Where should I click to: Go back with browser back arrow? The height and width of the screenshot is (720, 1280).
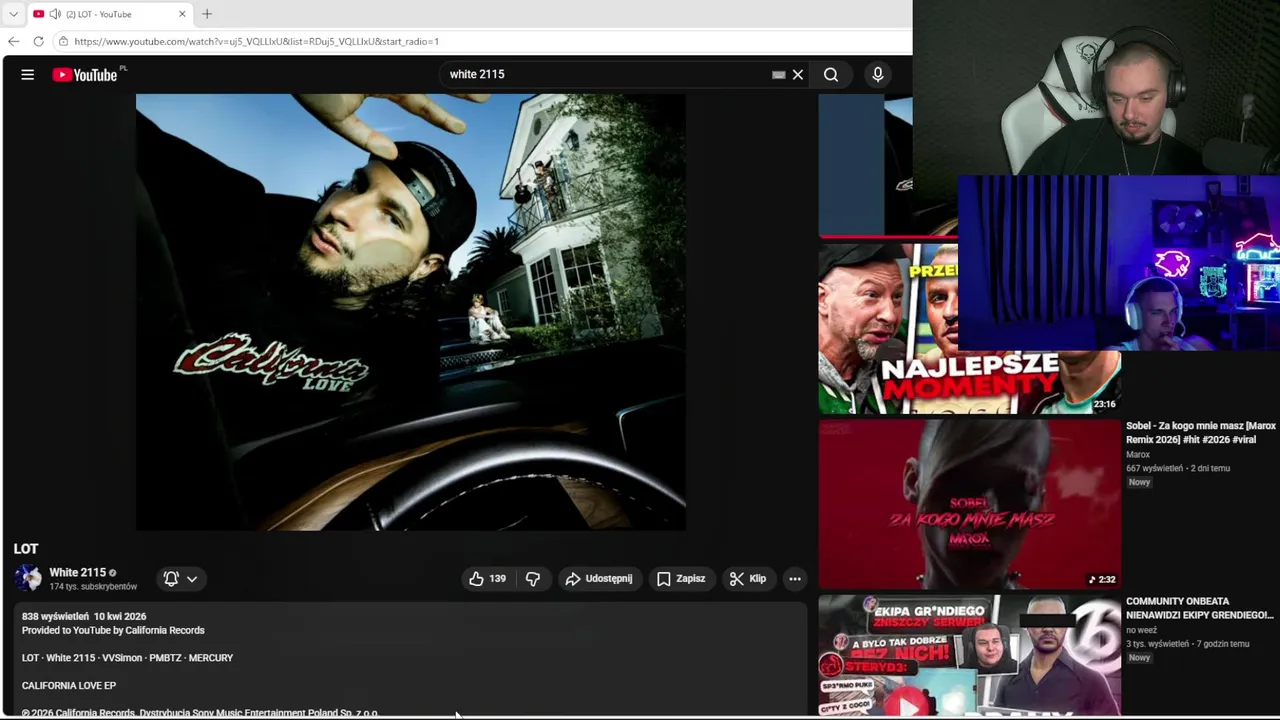pyautogui.click(x=13, y=41)
